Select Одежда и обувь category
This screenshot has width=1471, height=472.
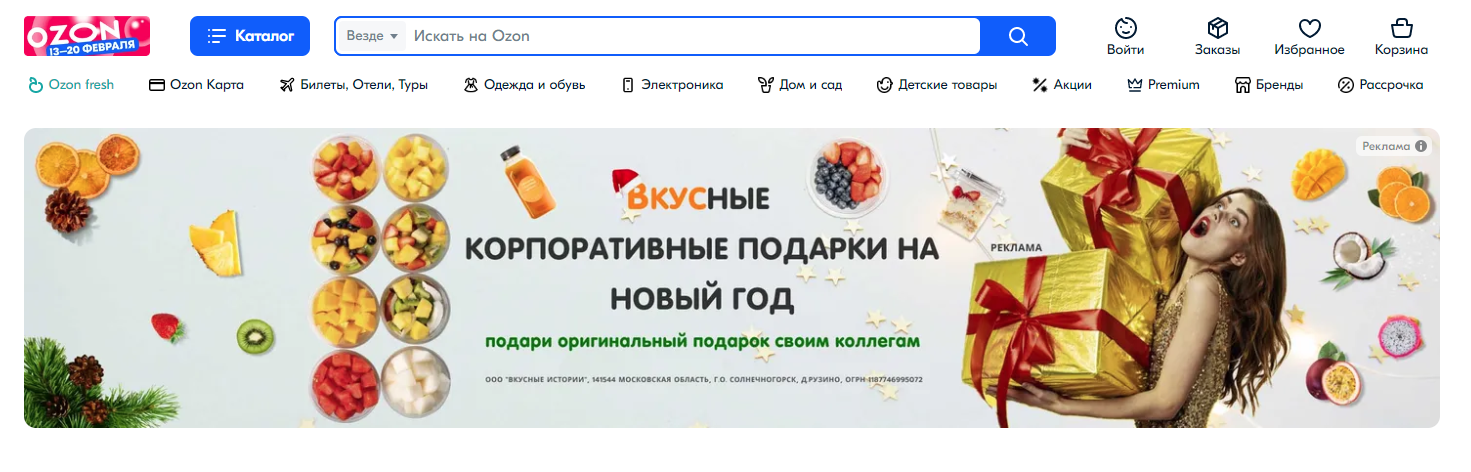(x=524, y=85)
